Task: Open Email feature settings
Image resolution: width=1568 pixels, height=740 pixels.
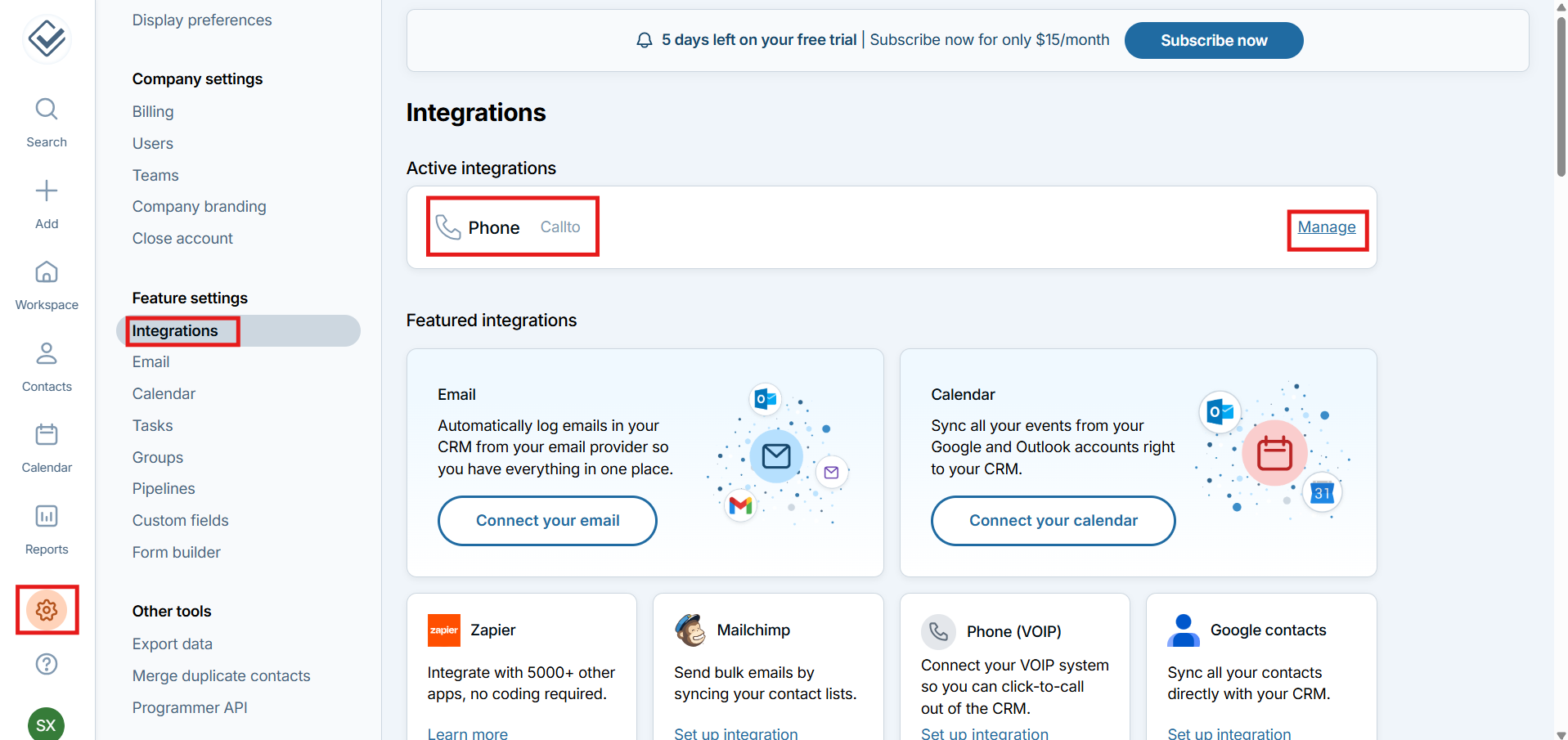Action: click(x=151, y=361)
